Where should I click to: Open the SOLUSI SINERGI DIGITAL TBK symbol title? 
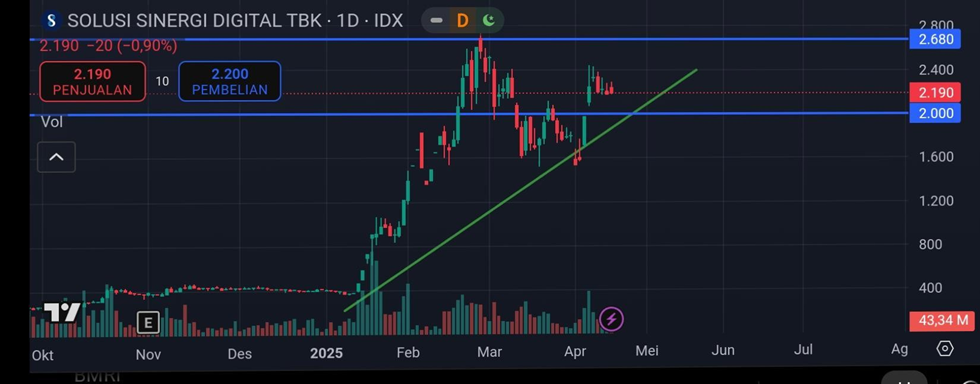235,21
